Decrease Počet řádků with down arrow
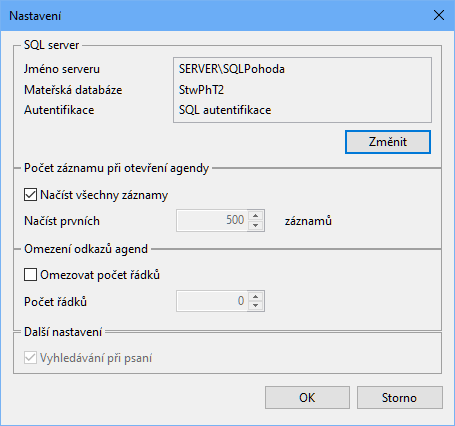 (x=256, y=306)
